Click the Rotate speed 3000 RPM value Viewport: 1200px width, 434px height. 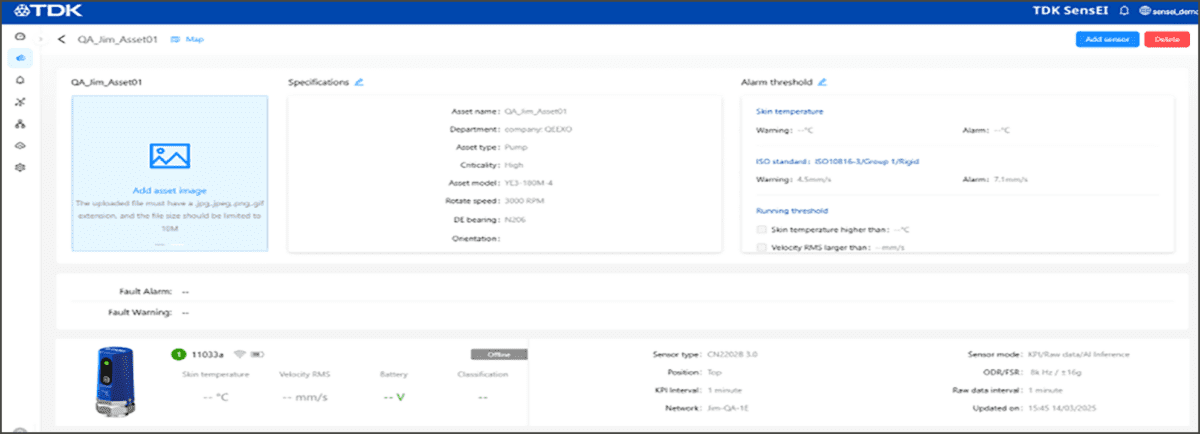[526, 201]
